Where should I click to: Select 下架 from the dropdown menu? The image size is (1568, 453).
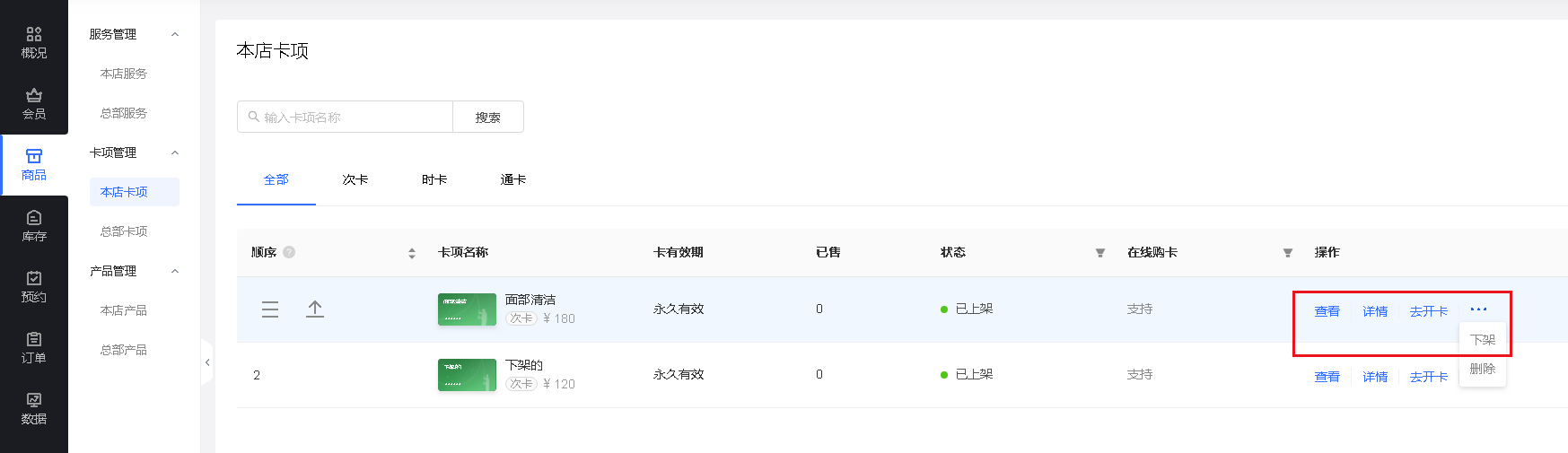(x=1483, y=340)
